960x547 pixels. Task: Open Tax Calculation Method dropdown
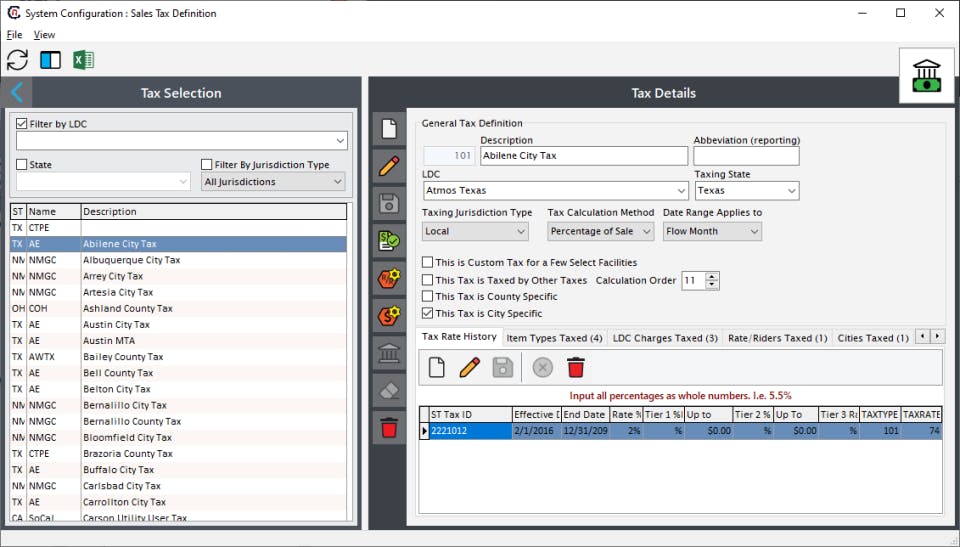(x=600, y=231)
